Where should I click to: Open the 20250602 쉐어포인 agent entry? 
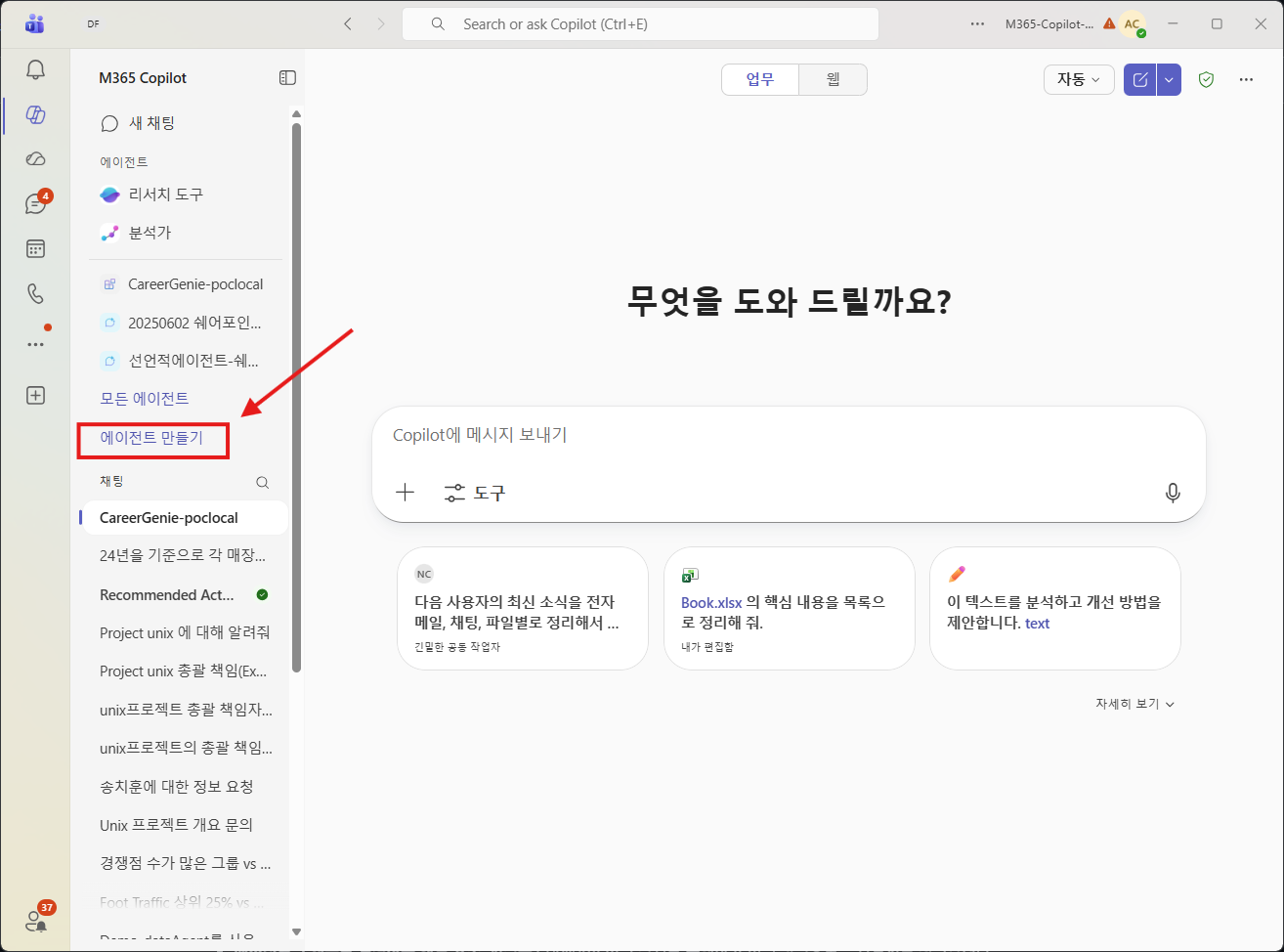186,323
